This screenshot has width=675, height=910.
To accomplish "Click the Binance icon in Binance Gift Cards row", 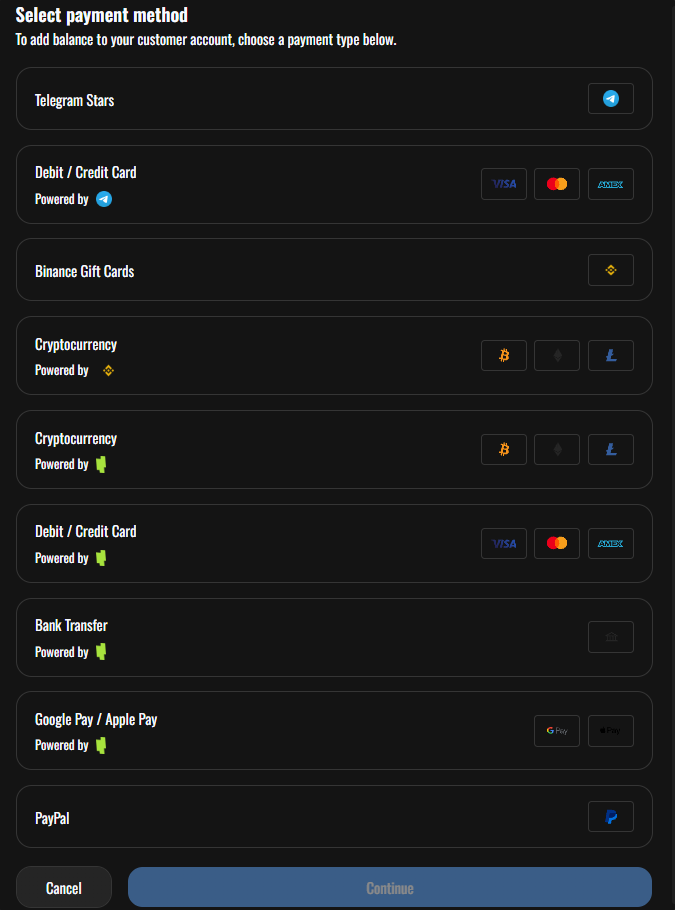I will (x=610, y=270).
